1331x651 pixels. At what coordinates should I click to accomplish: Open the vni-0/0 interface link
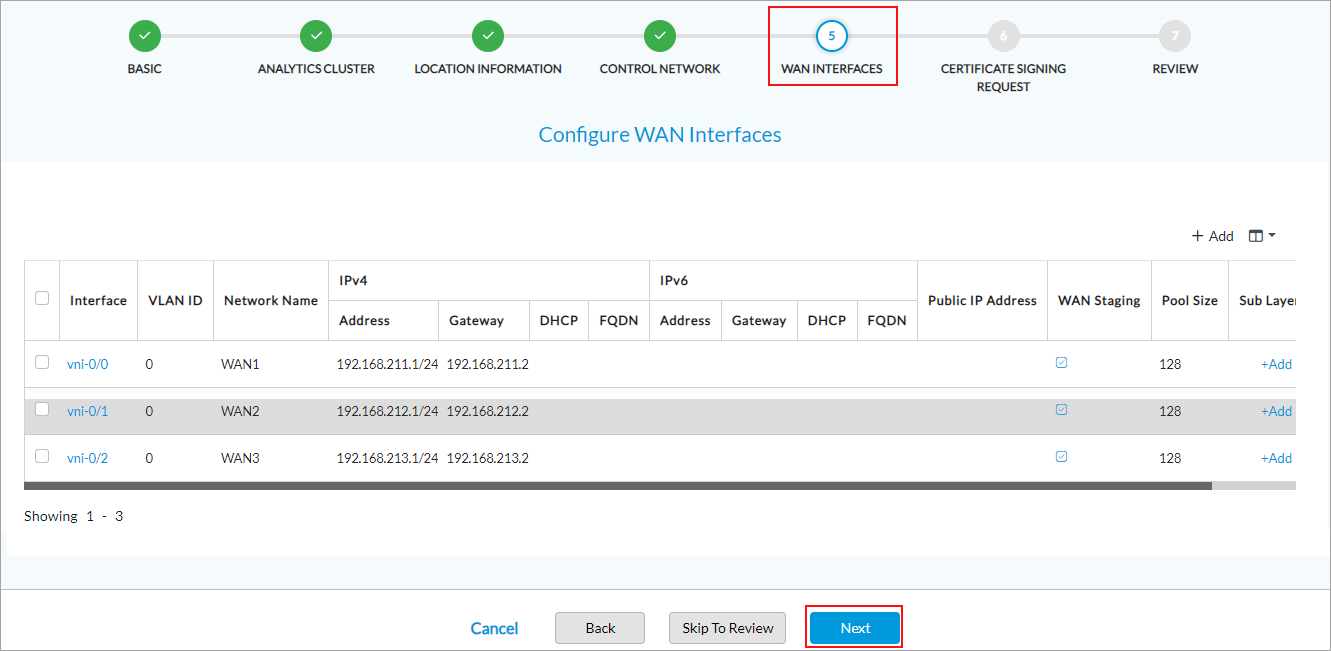[x=87, y=364]
